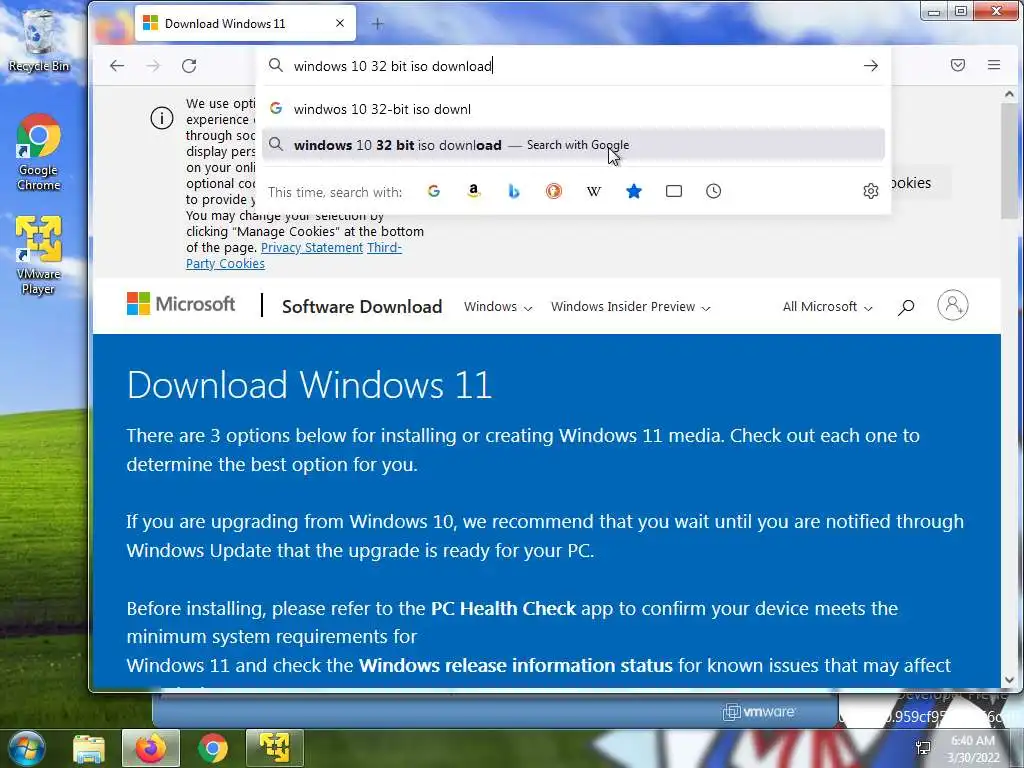Choose the 'windwos 10 32-bit iso downl' suggestion
Image resolution: width=1024 pixels, height=768 pixels.
point(573,109)
